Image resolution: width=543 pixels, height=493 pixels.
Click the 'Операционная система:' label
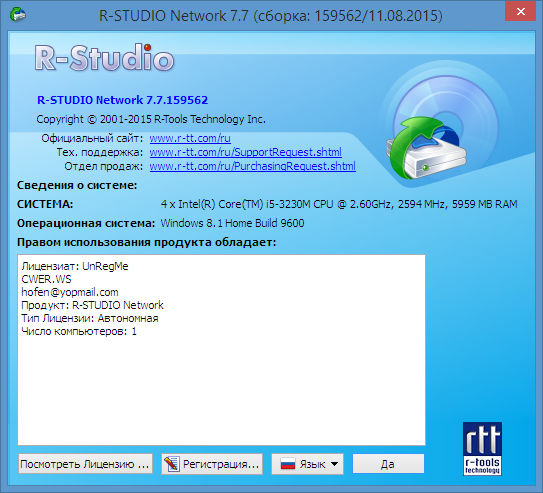pyautogui.click(x=86, y=223)
